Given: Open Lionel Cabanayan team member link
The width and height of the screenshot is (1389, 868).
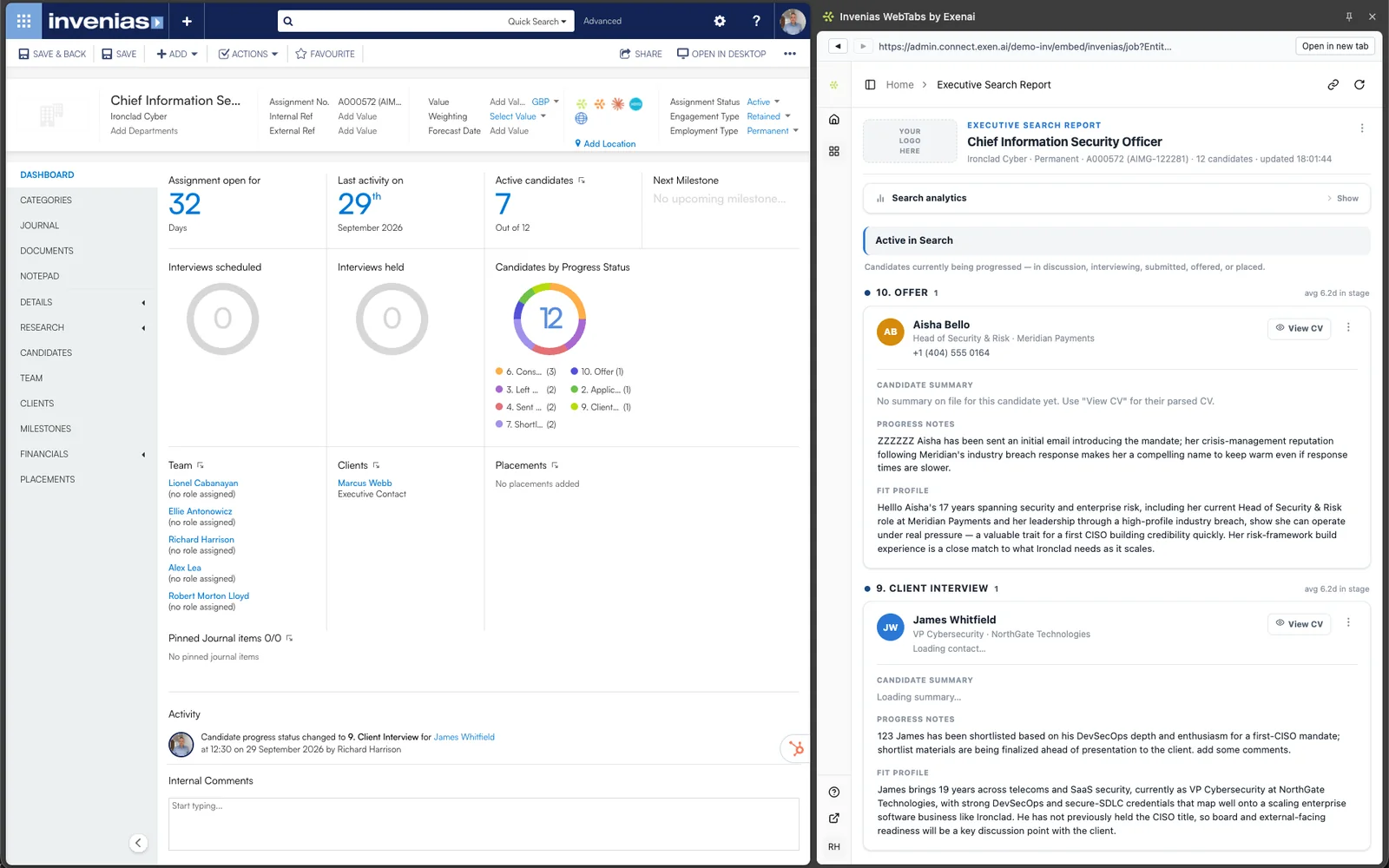Looking at the screenshot, I should [203, 483].
